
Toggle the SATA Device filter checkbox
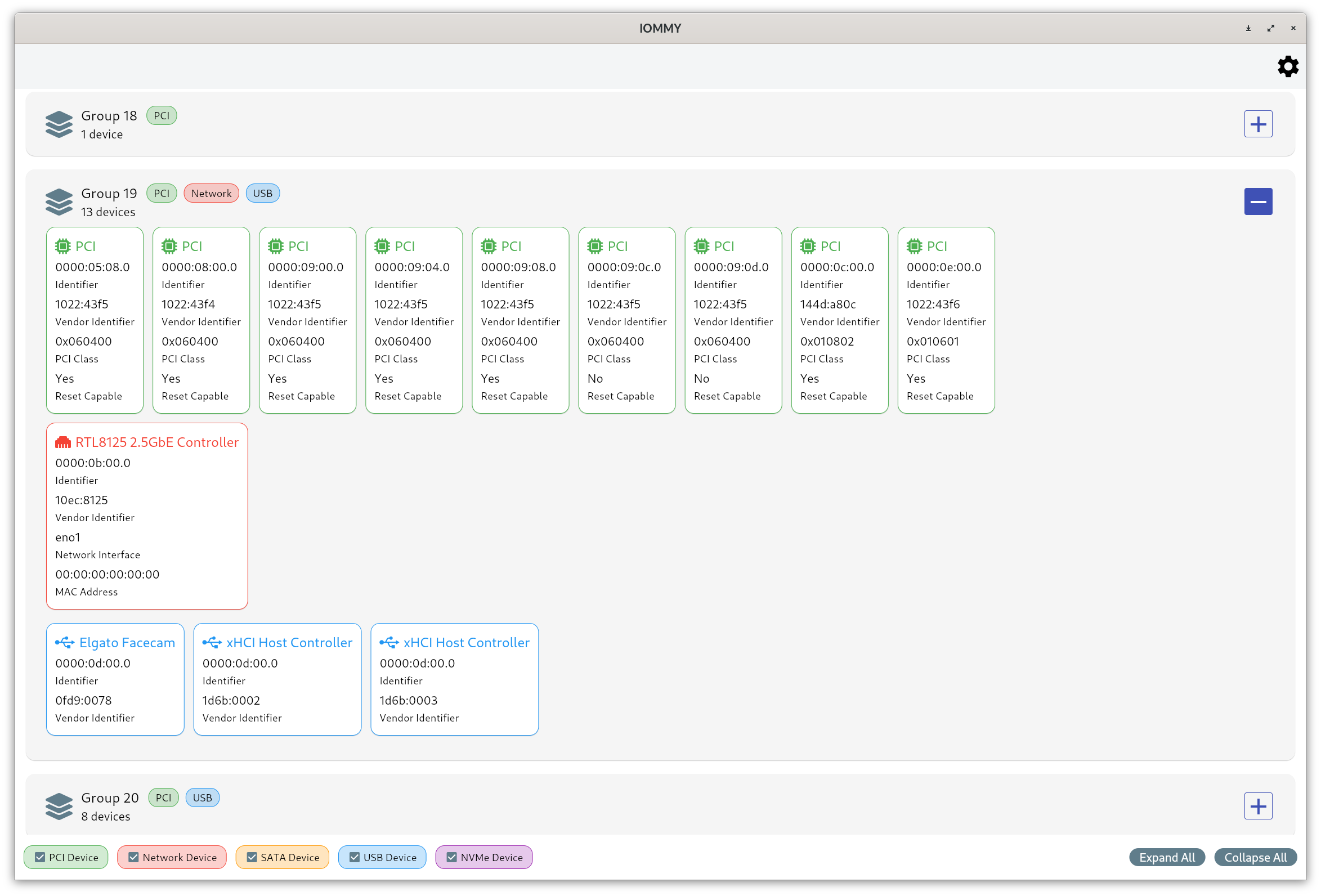pyautogui.click(x=252, y=857)
